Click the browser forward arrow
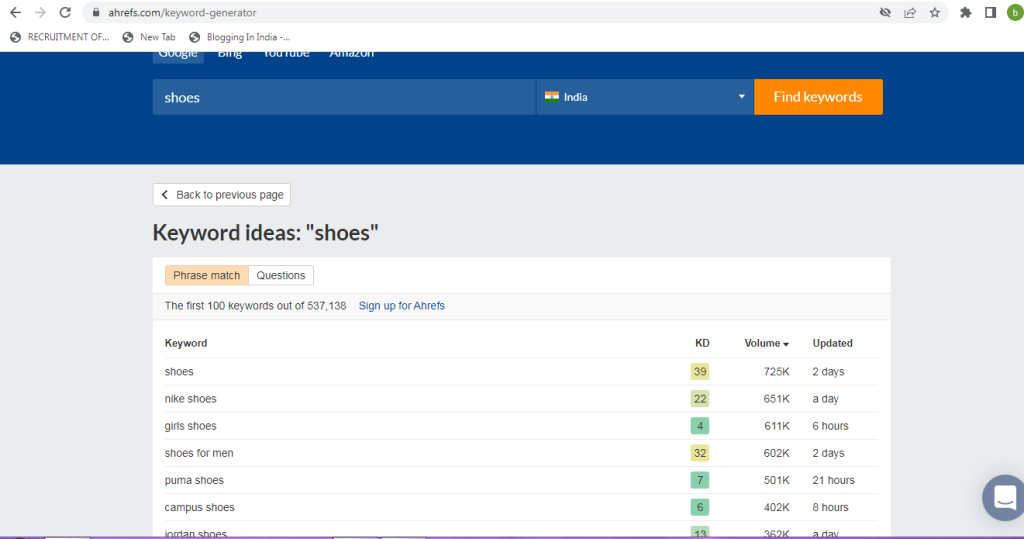The width and height of the screenshot is (1024, 539). [40, 12]
